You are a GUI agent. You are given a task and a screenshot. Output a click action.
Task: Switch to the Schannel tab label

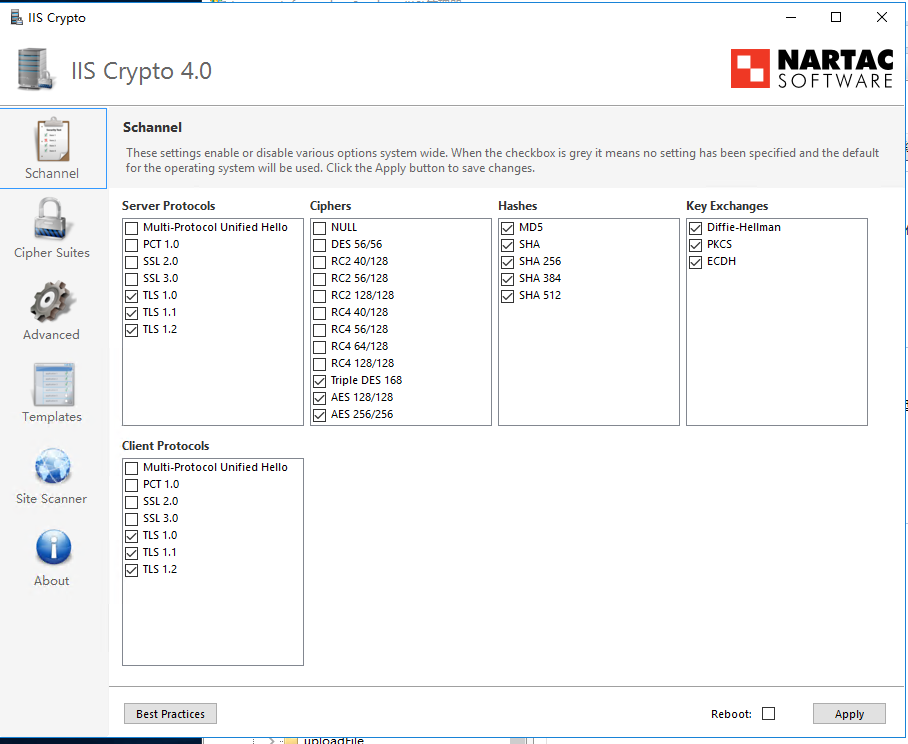tap(52, 173)
